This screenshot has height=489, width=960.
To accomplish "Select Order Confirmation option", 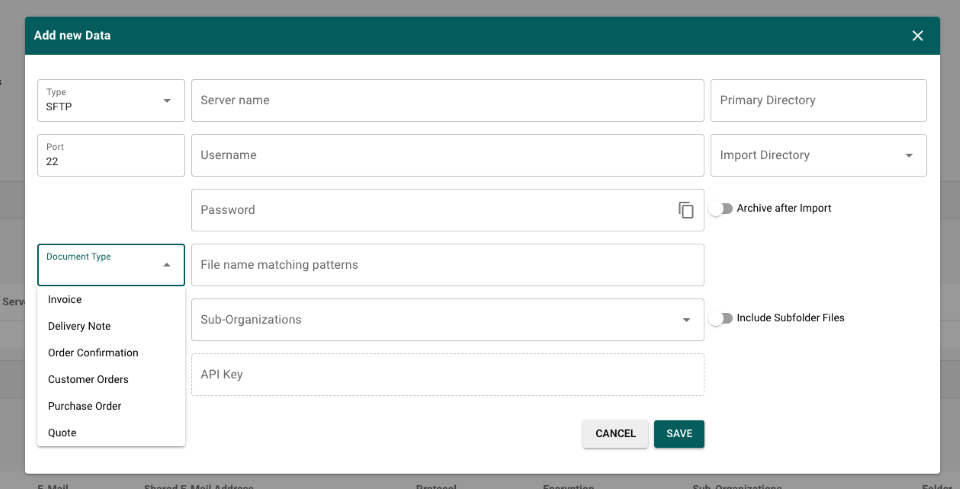I will pyautogui.click(x=93, y=353).
